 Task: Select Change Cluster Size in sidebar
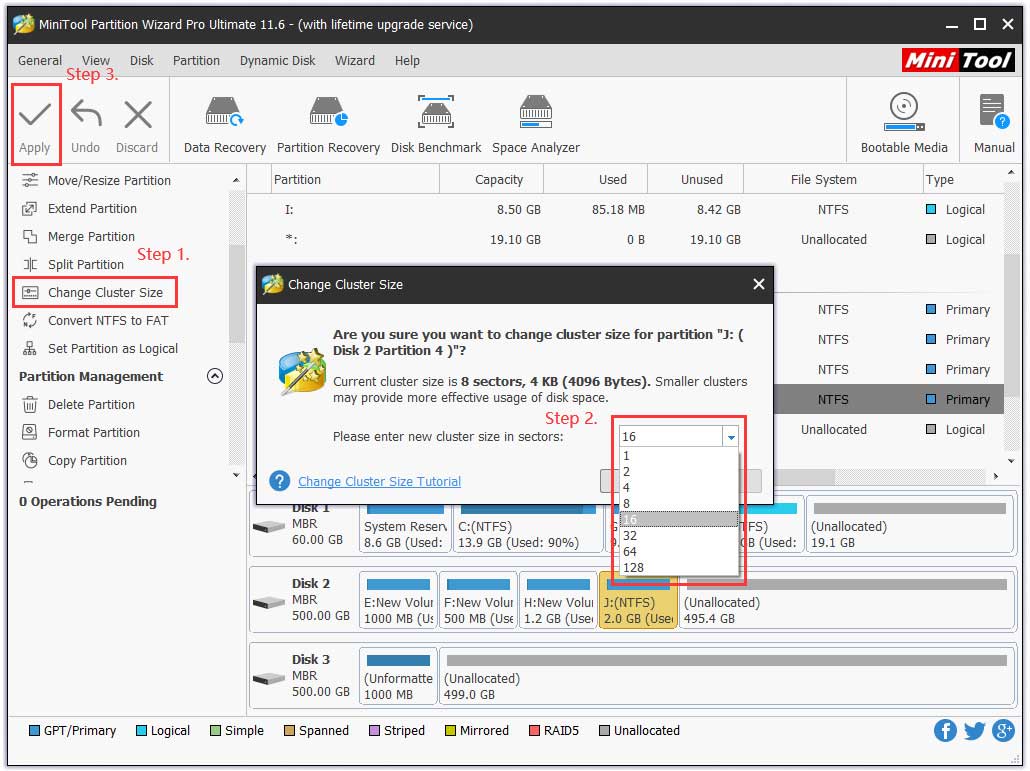(x=105, y=293)
